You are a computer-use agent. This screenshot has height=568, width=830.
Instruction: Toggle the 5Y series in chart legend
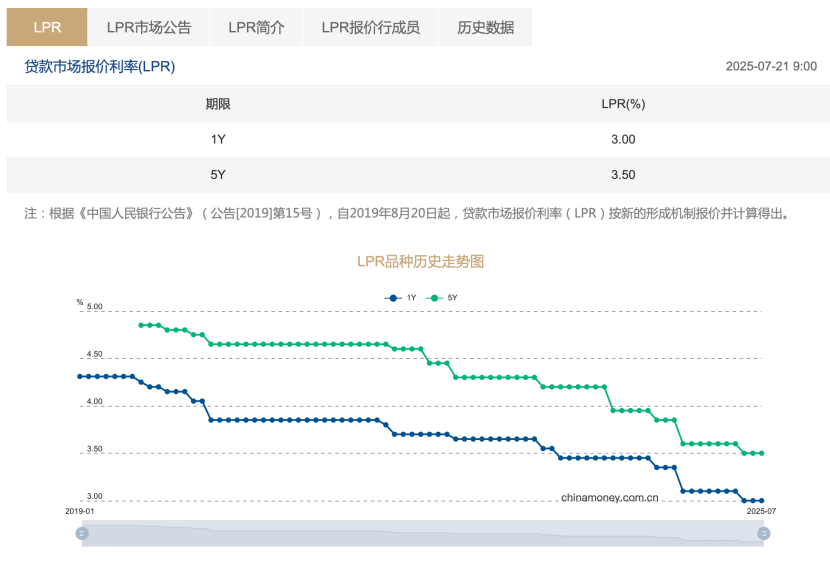[x=442, y=298]
